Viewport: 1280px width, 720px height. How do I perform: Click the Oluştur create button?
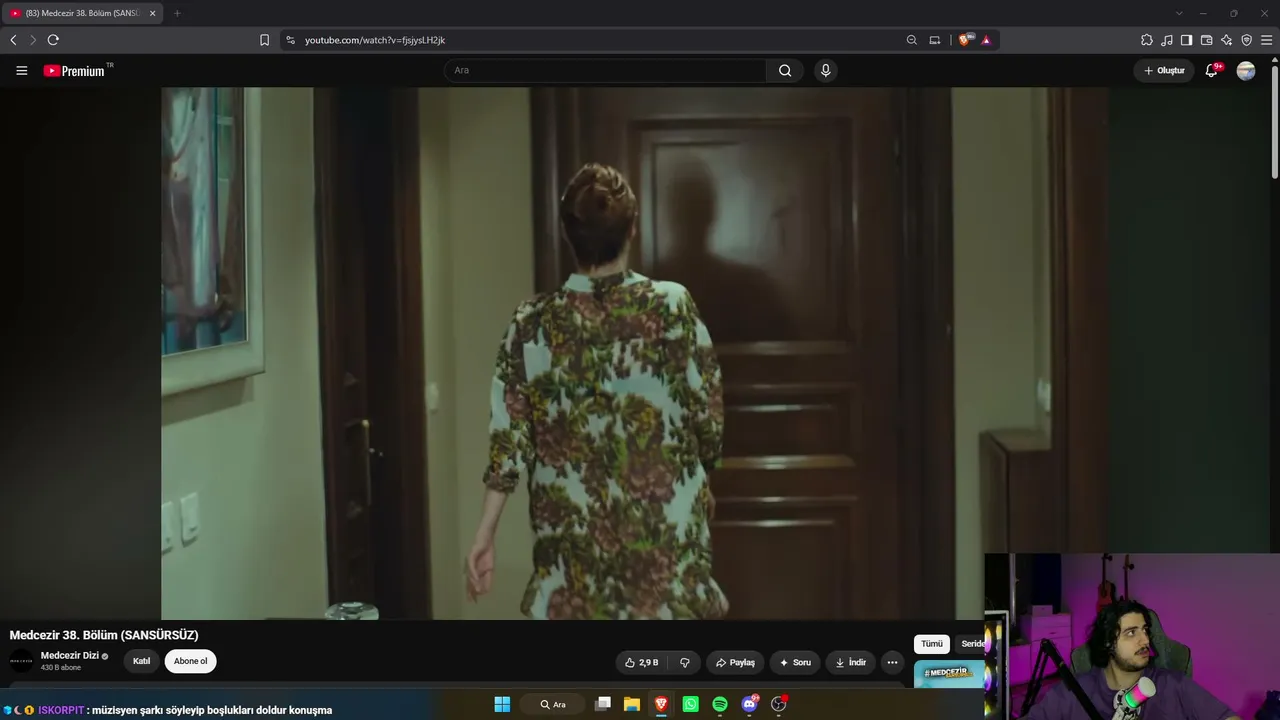point(1164,71)
